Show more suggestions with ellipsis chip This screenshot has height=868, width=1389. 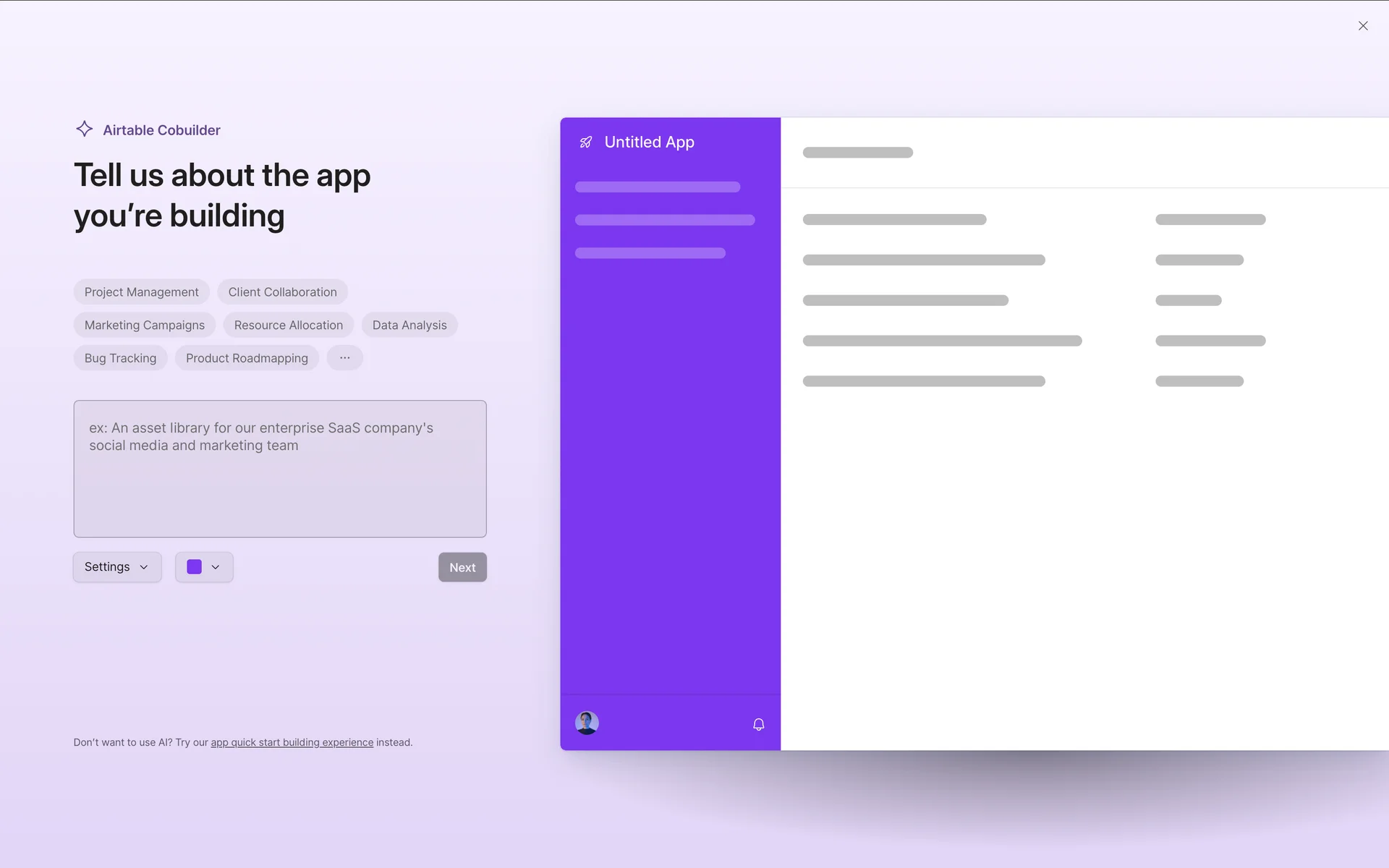click(344, 358)
